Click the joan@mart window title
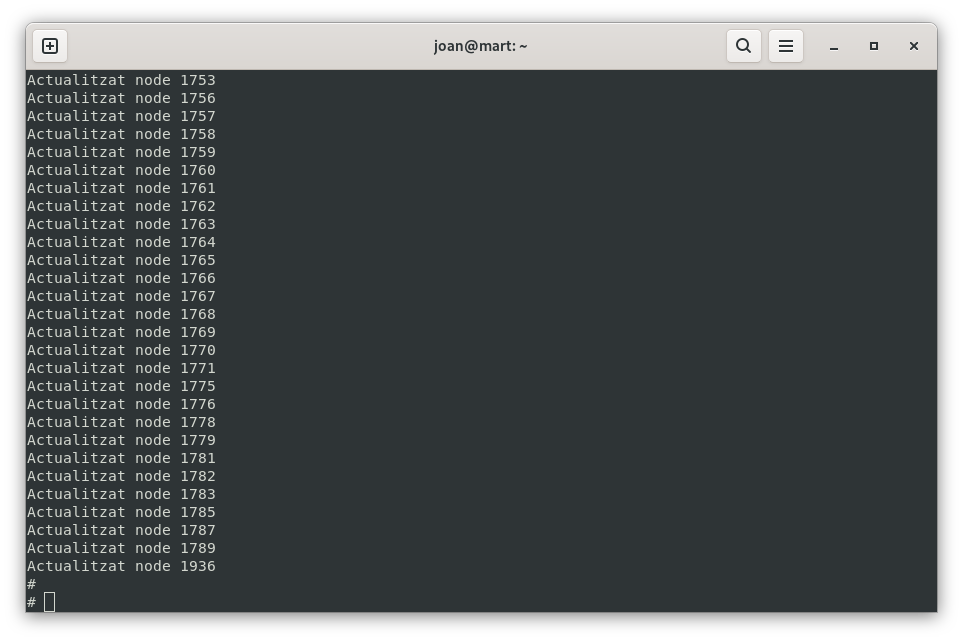 tap(480, 46)
